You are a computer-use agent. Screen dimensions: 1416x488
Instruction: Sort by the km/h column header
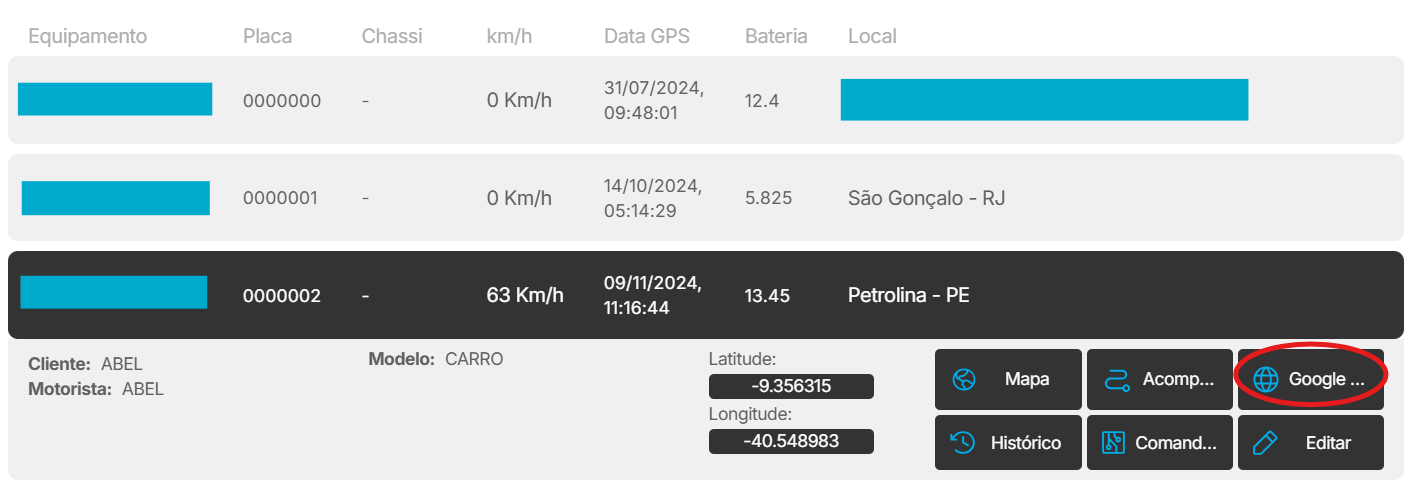(x=511, y=36)
